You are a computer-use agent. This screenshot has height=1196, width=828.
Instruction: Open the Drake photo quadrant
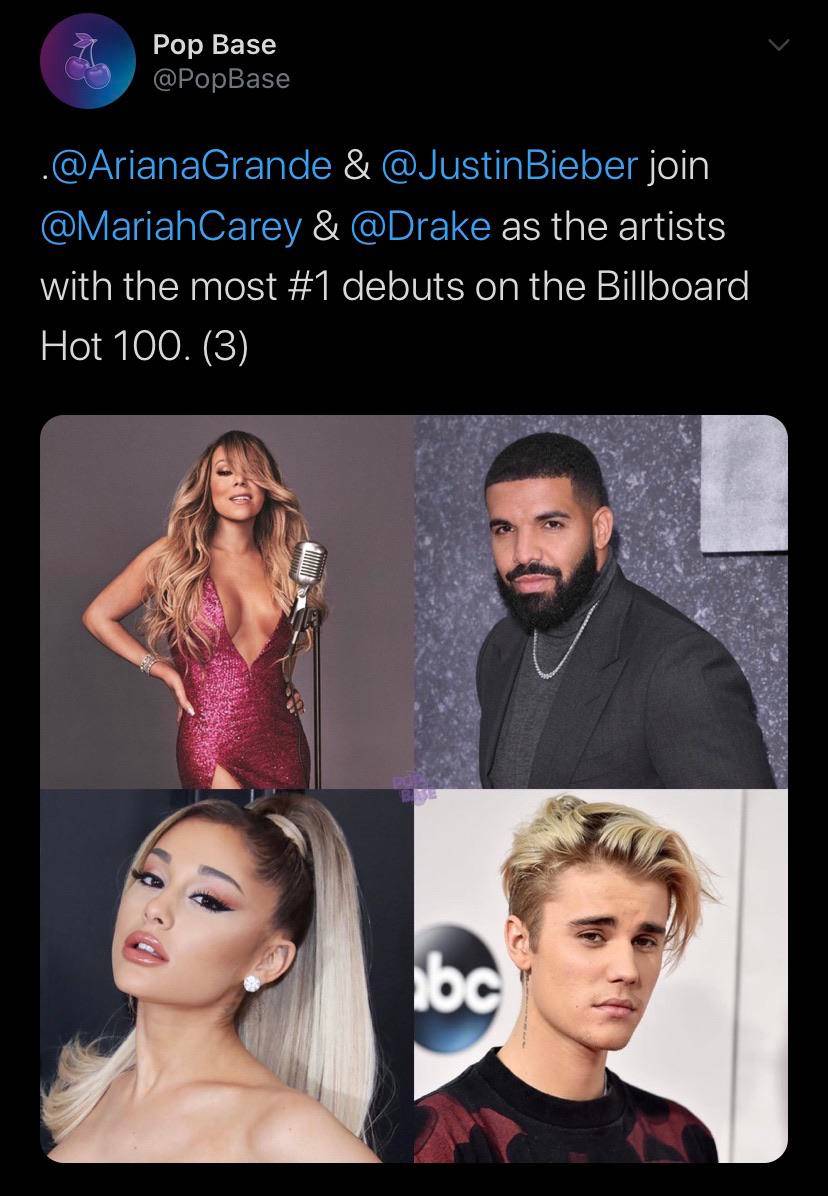pyautogui.click(x=600, y=600)
